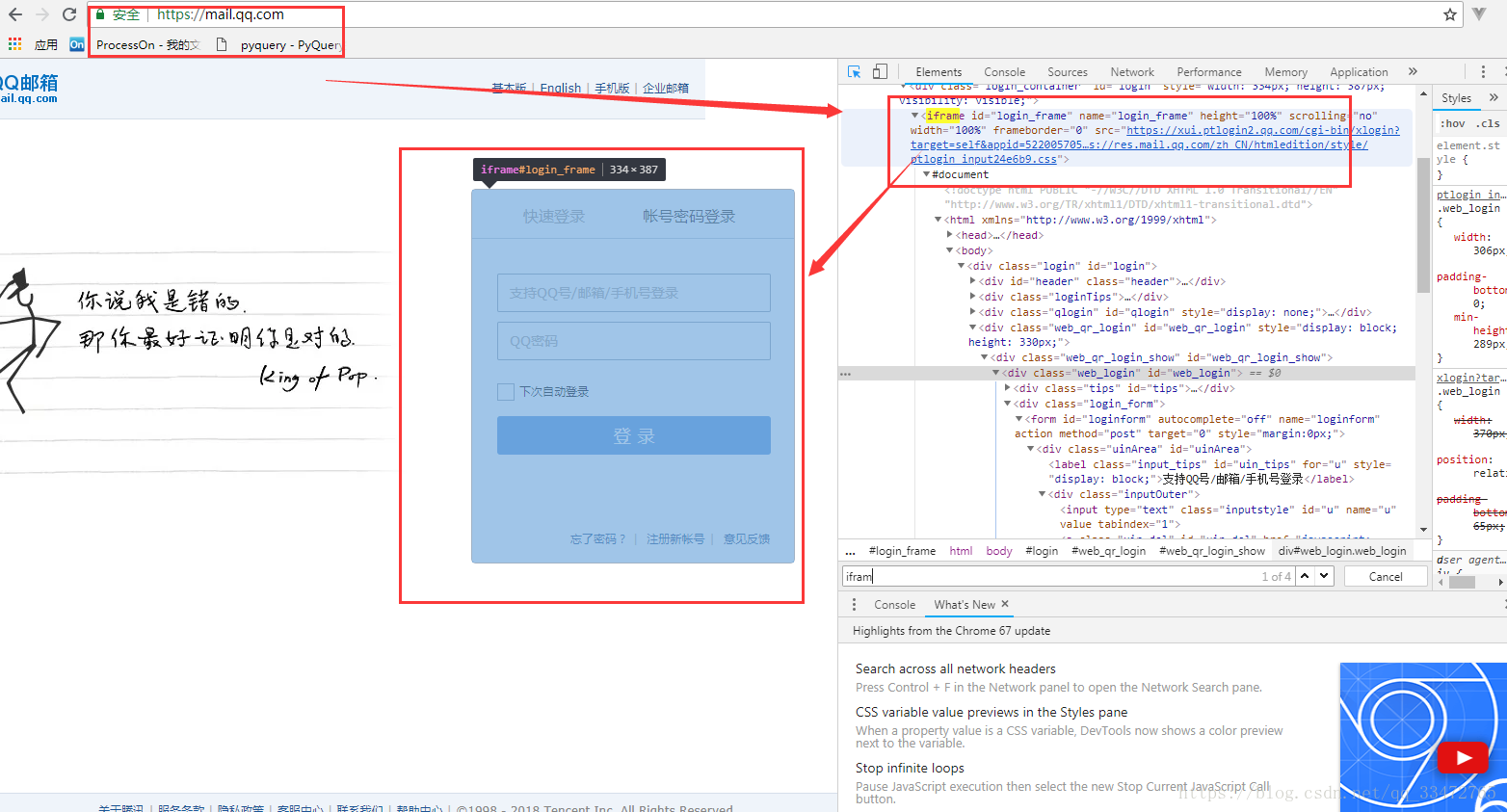Collapse the body element node
Screen dimensions: 1507x812
[x=949, y=250]
